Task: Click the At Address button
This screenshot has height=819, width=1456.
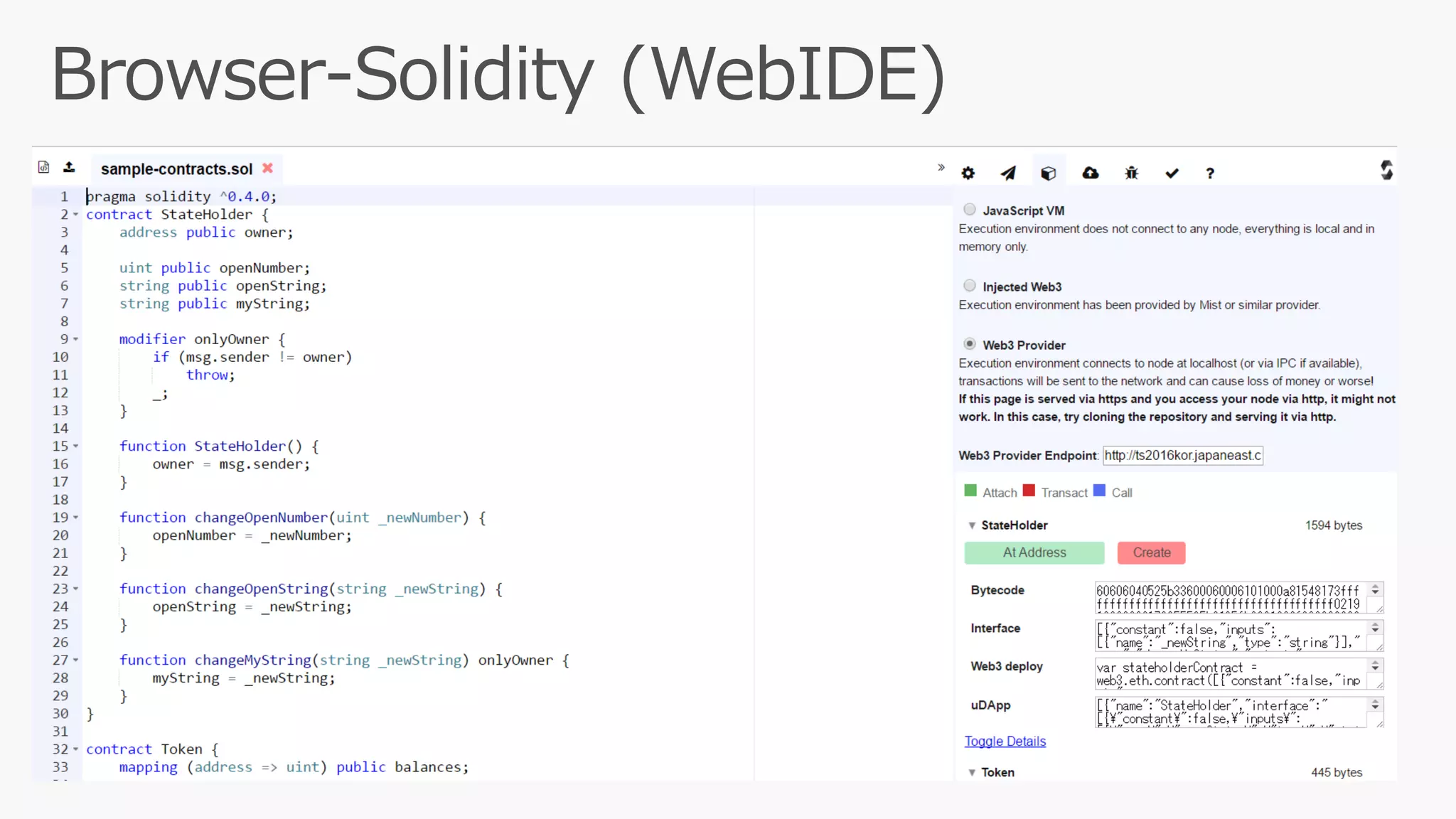Action: 1034,552
